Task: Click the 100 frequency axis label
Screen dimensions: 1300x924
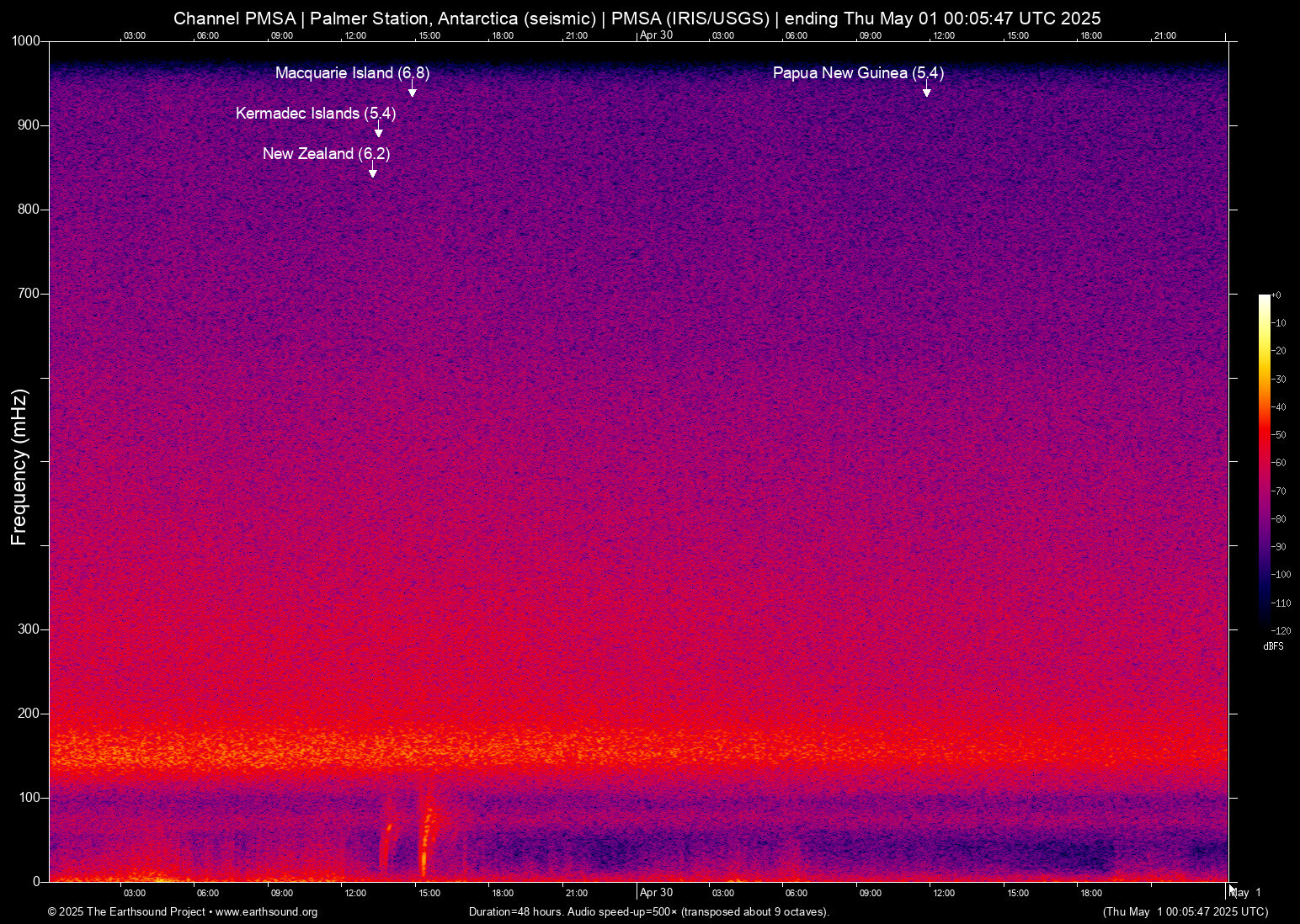Action: click(29, 798)
